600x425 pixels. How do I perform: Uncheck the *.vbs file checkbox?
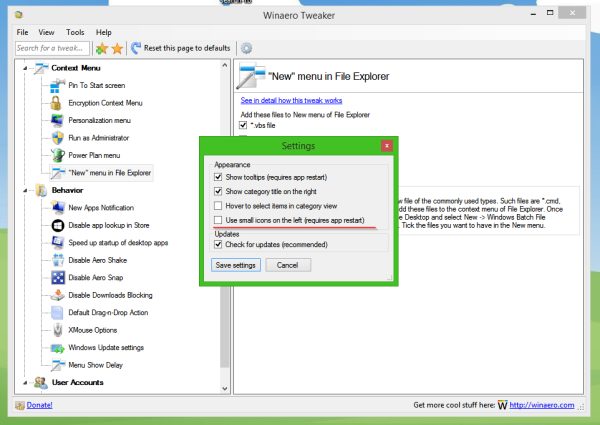pos(243,125)
